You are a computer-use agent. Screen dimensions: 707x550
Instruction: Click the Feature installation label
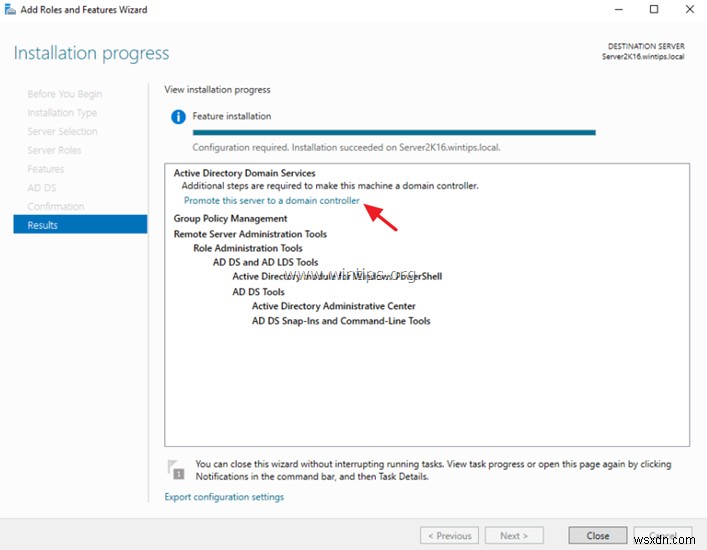[x=232, y=116]
